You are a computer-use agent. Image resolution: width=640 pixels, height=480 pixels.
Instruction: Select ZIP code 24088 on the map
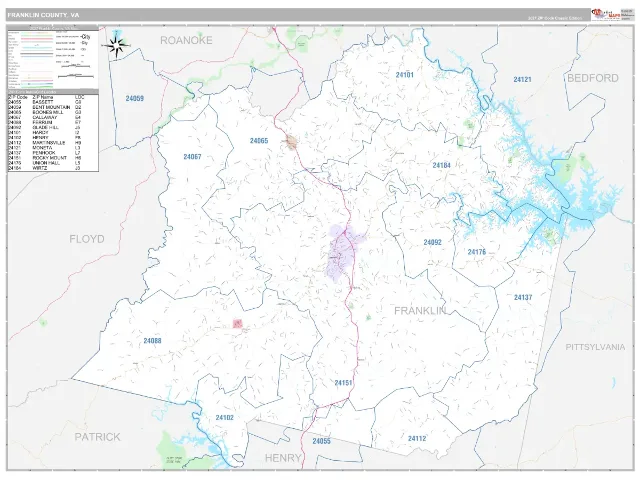152,341
